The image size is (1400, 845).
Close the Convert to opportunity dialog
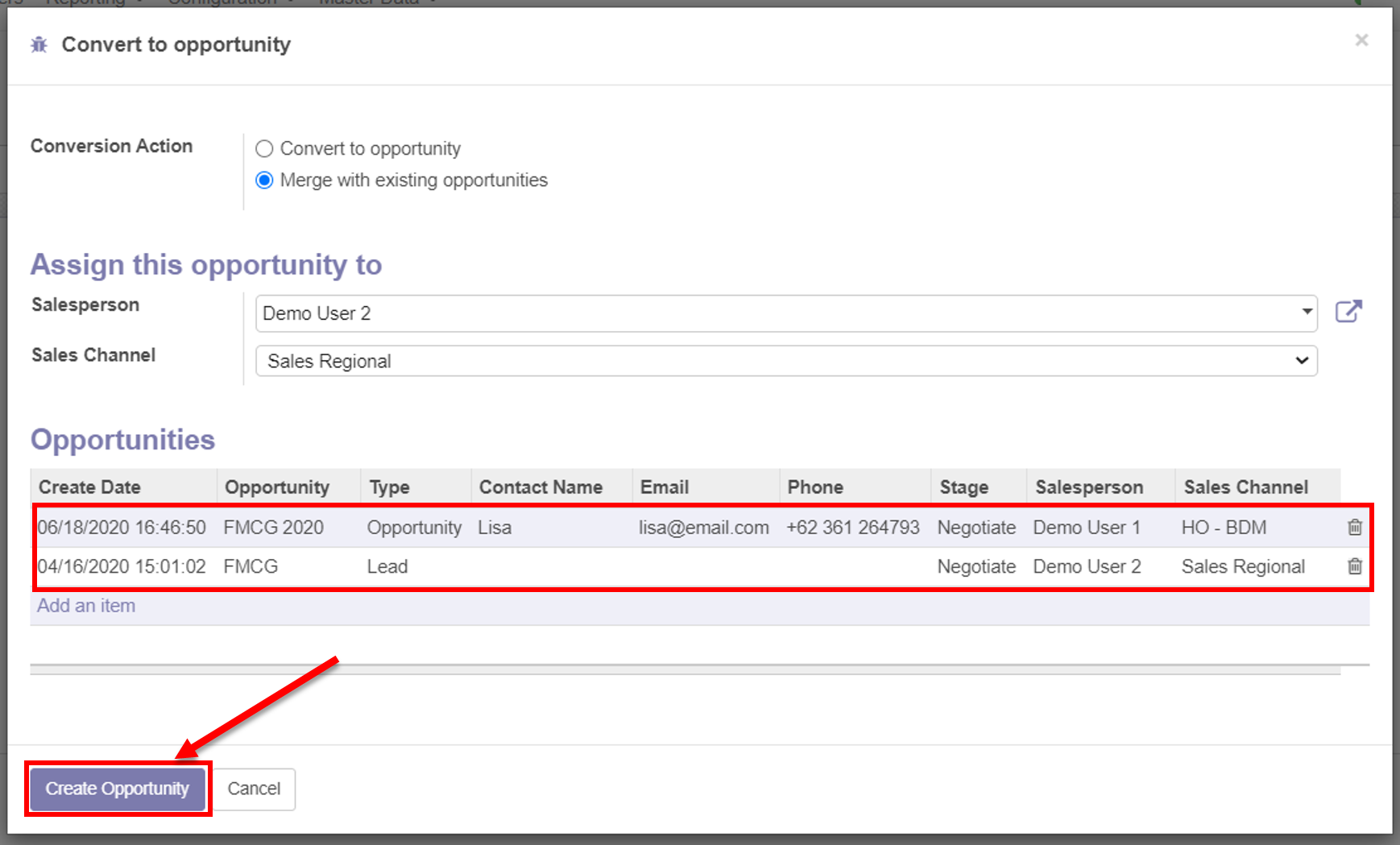1361,40
